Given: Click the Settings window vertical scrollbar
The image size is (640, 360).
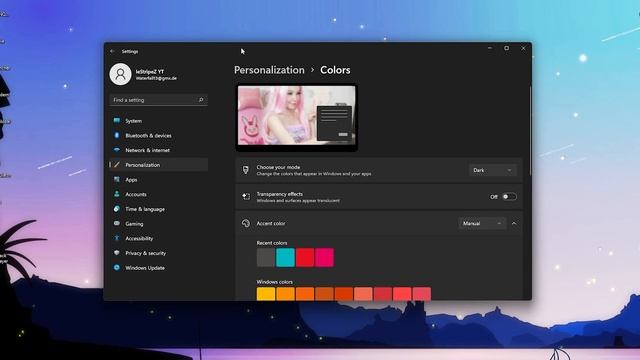Looking at the screenshot, I should [x=530, y=131].
